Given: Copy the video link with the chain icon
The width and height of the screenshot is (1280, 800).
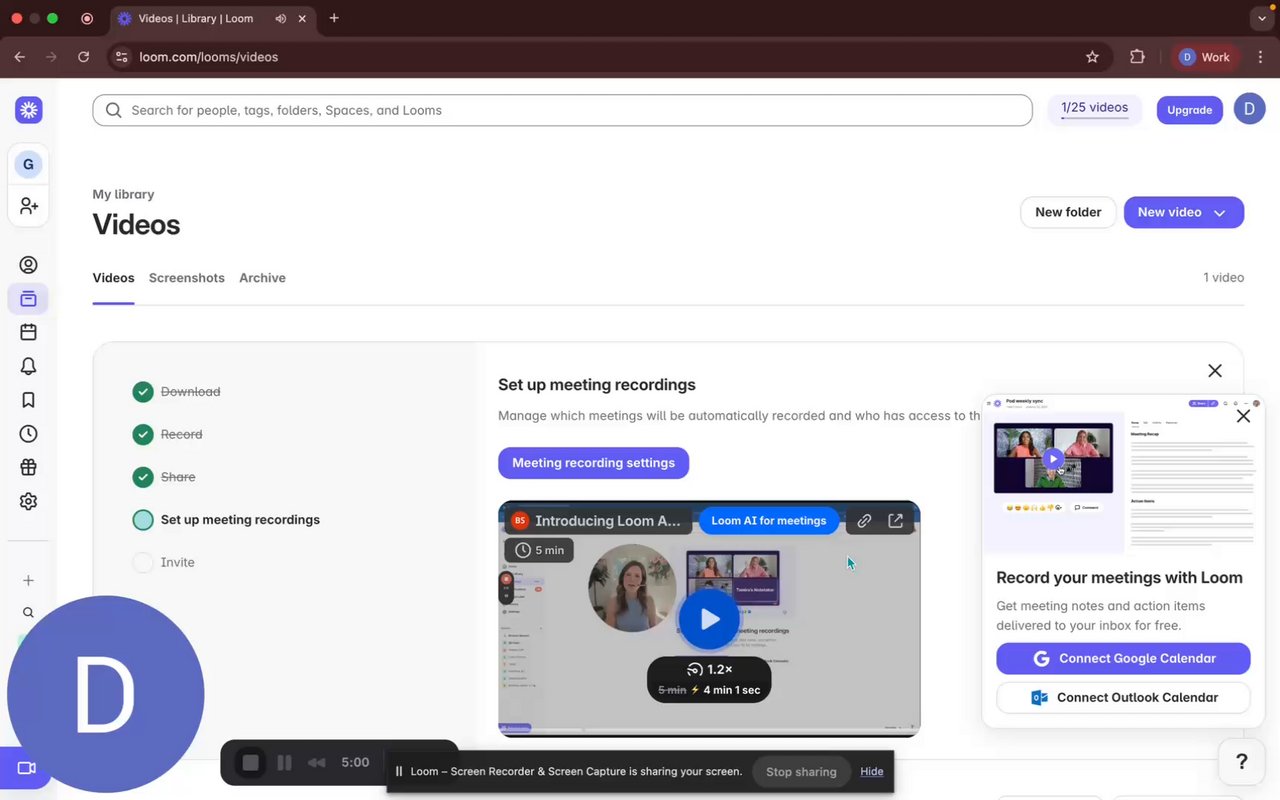Looking at the screenshot, I should click(864, 520).
